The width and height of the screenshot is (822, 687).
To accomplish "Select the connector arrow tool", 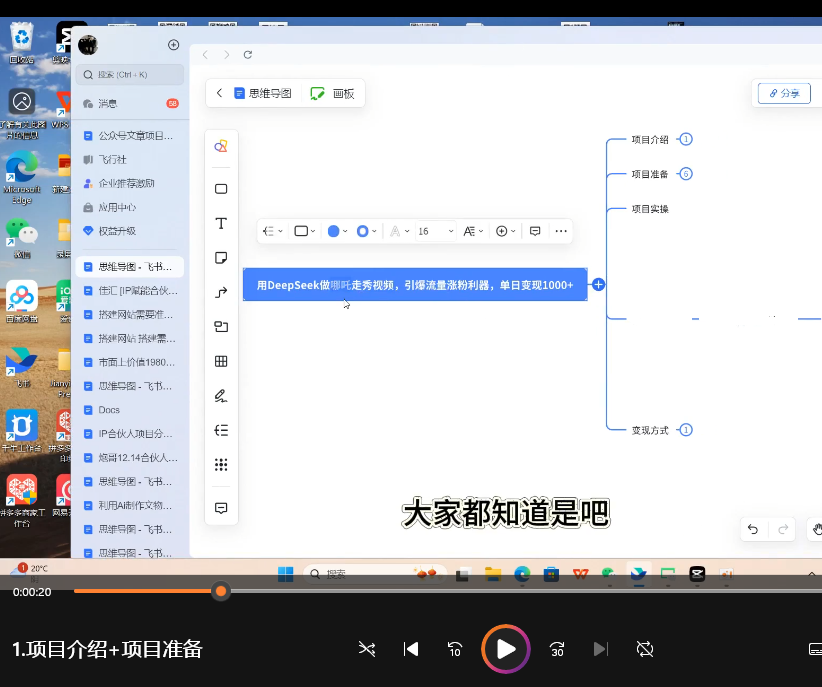I will pyautogui.click(x=221, y=292).
